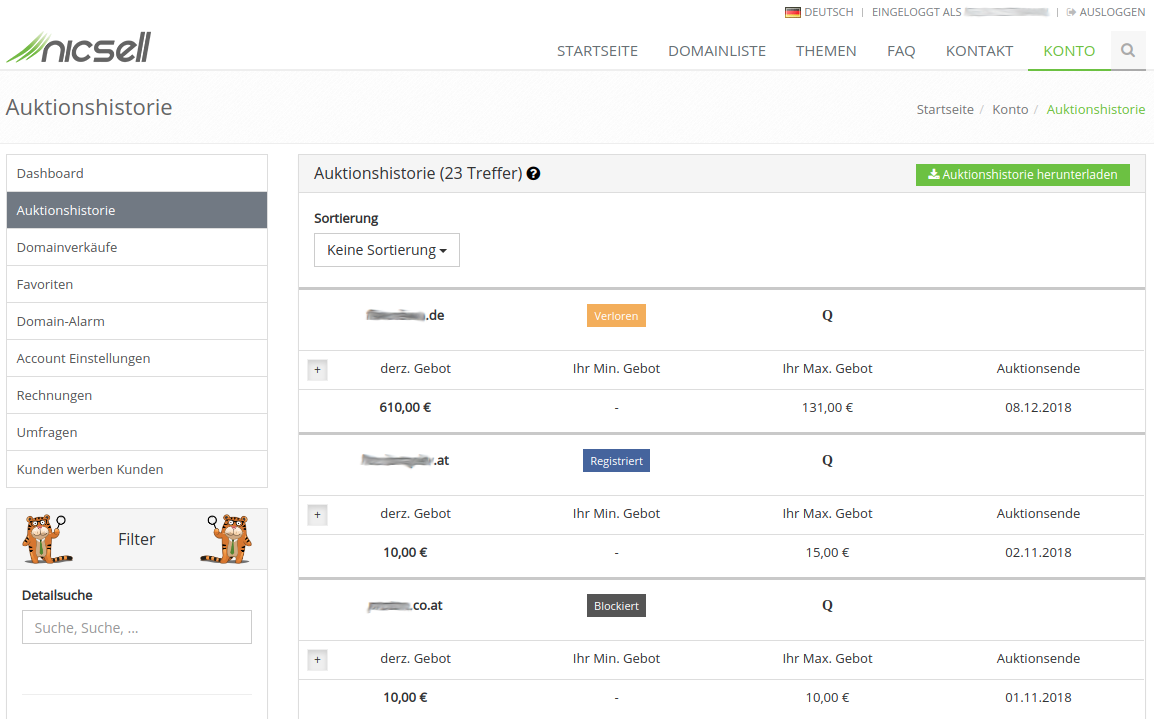
Task: Click the German flag language icon
Action: 793,12
